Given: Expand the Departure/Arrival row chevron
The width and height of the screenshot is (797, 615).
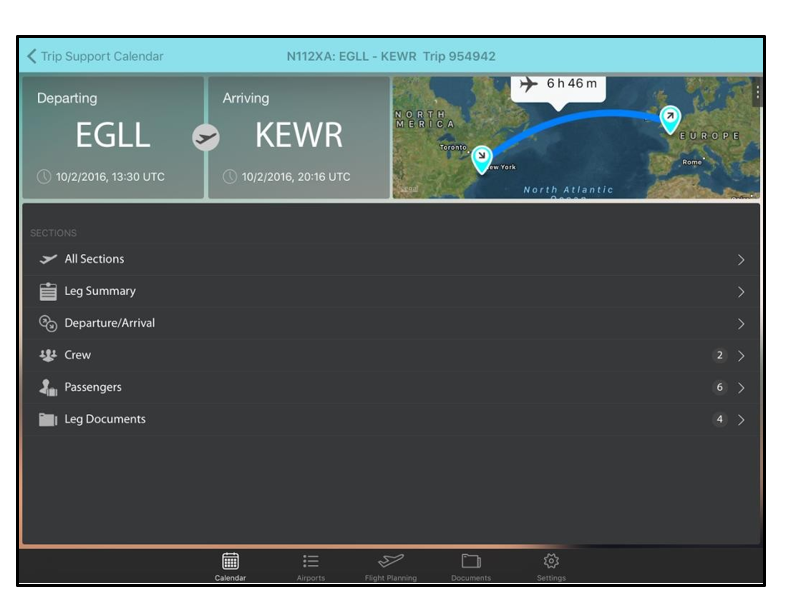Looking at the screenshot, I should tap(741, 324).
